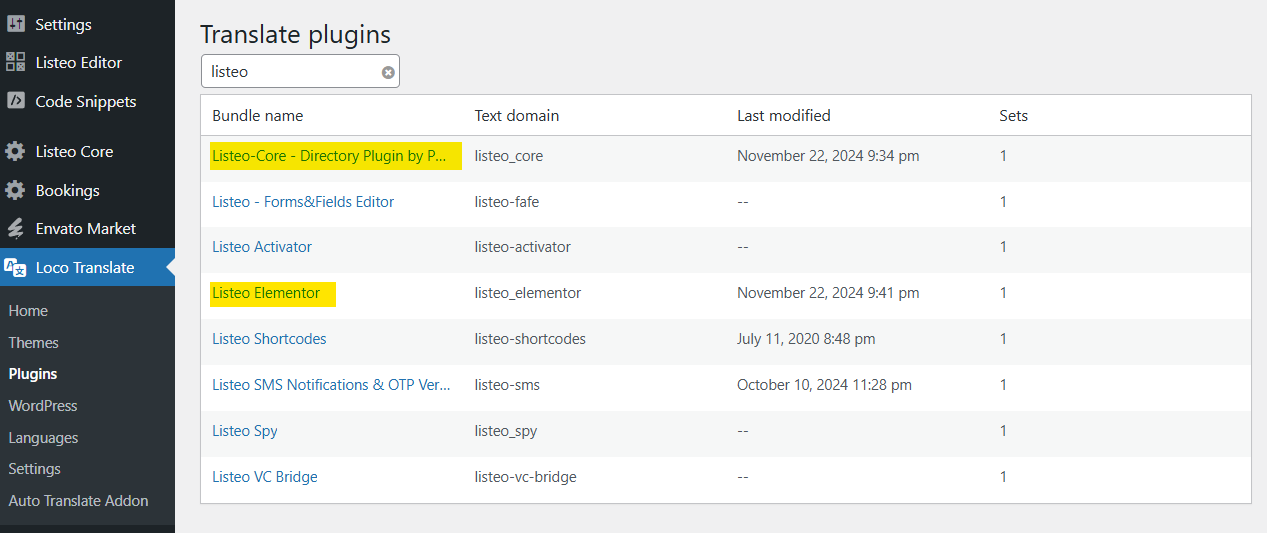Clear the listeo search filter
Screen dimensions: 1267x533
[388, 72]
